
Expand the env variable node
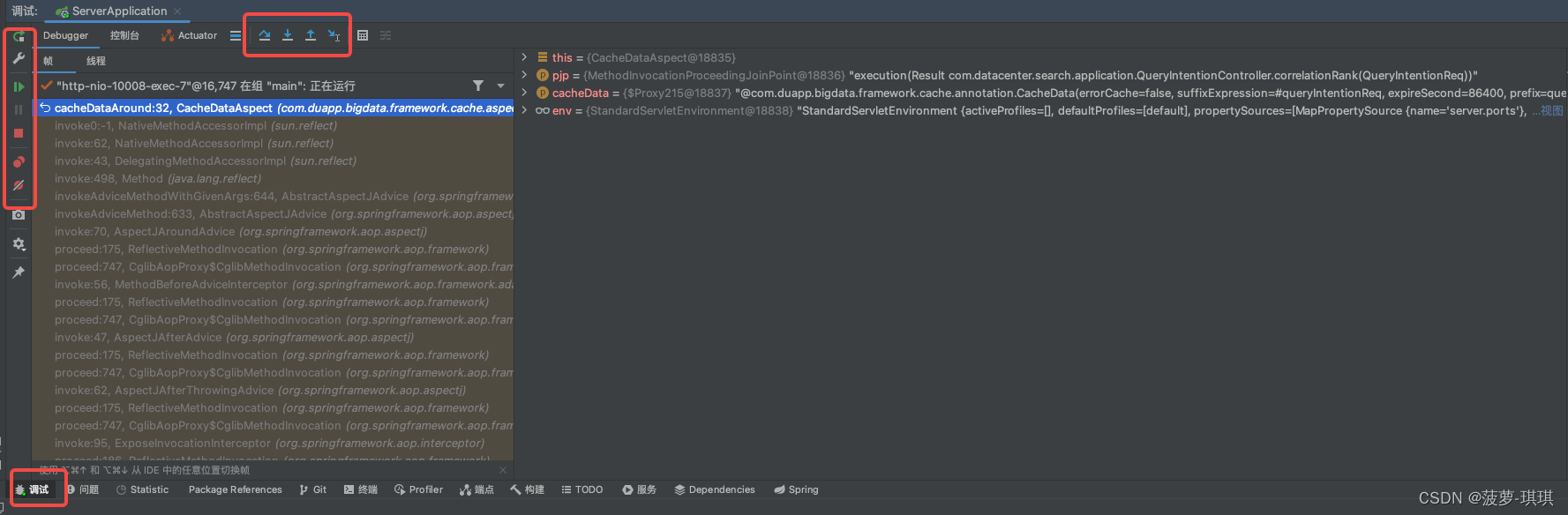(524, 110)
